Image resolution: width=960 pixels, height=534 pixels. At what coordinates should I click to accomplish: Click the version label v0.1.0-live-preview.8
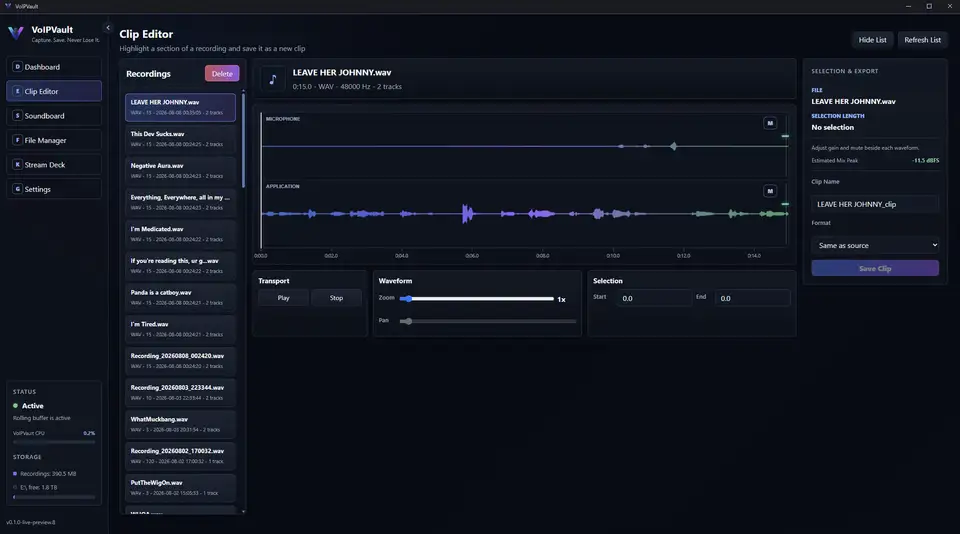[31, 522]
